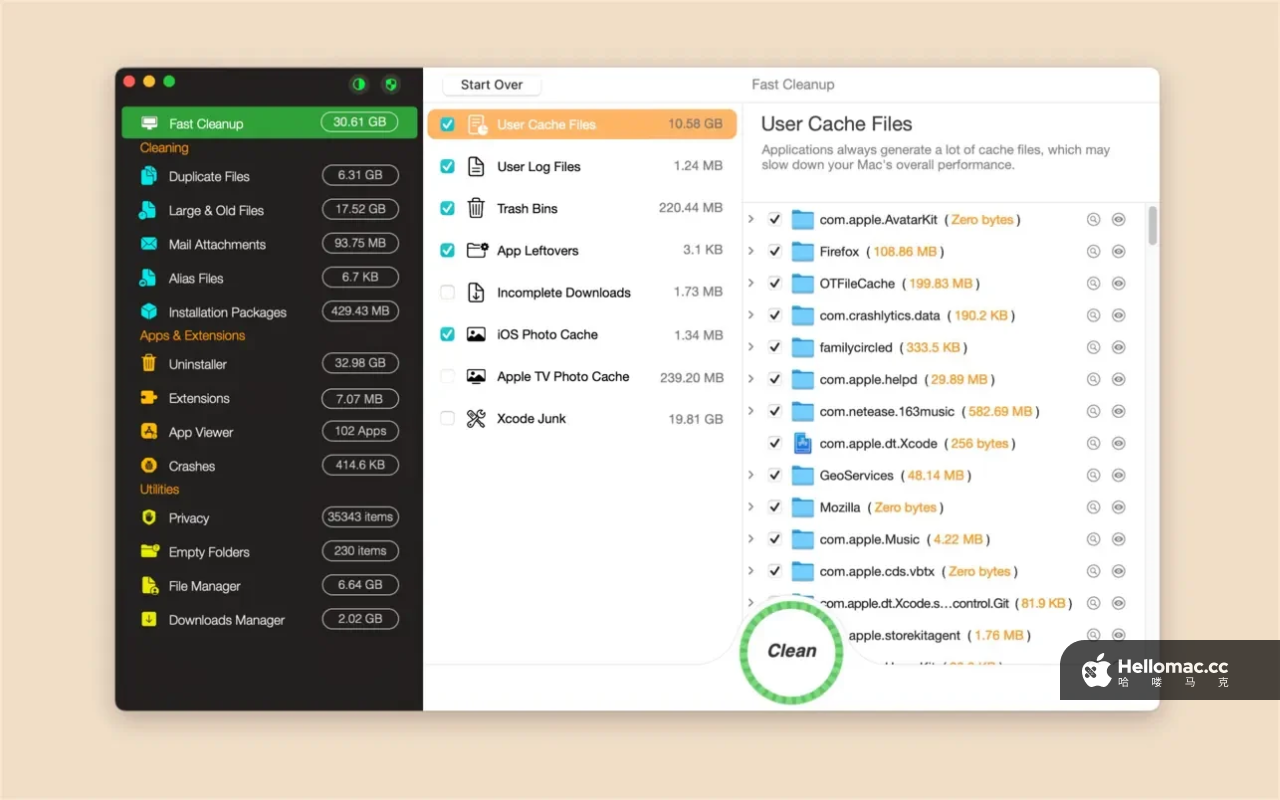Enable the Incomplete Downloads checkbox
1280x800 pixels.
[447, 292]
